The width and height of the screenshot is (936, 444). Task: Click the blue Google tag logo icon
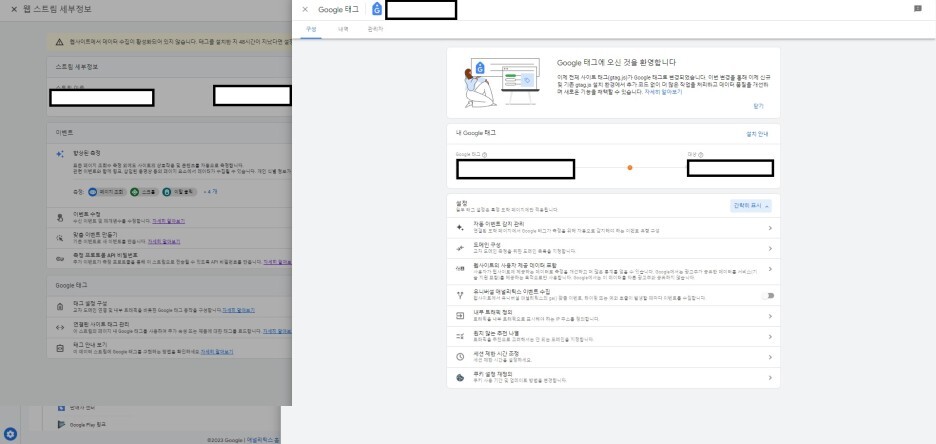pos(377,9)
